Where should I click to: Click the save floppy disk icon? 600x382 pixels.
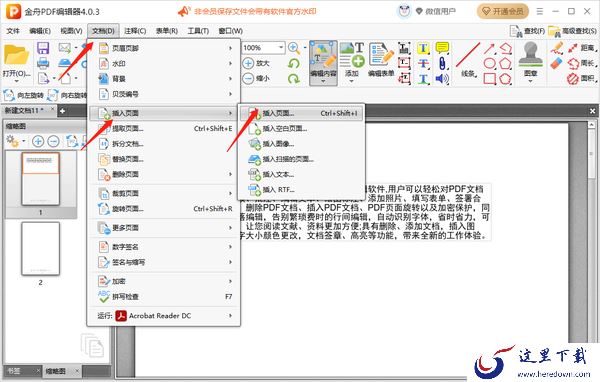[x=43, y=48]
